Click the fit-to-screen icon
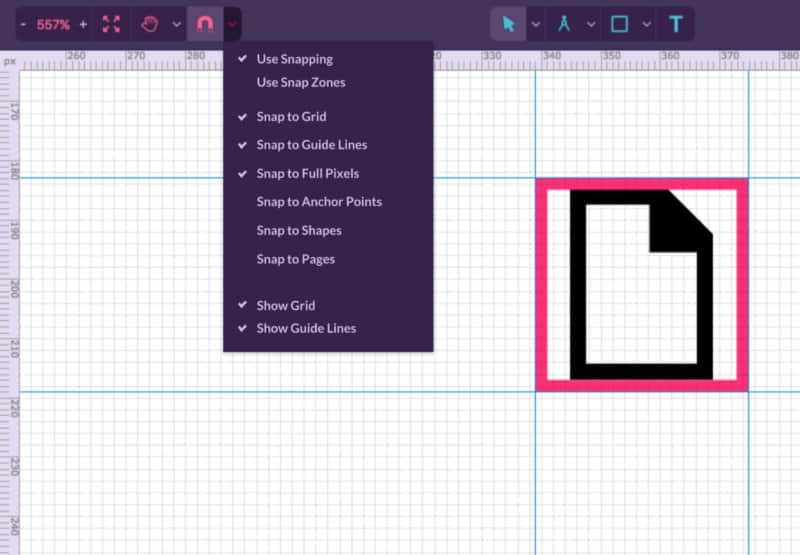 [111, 24]
